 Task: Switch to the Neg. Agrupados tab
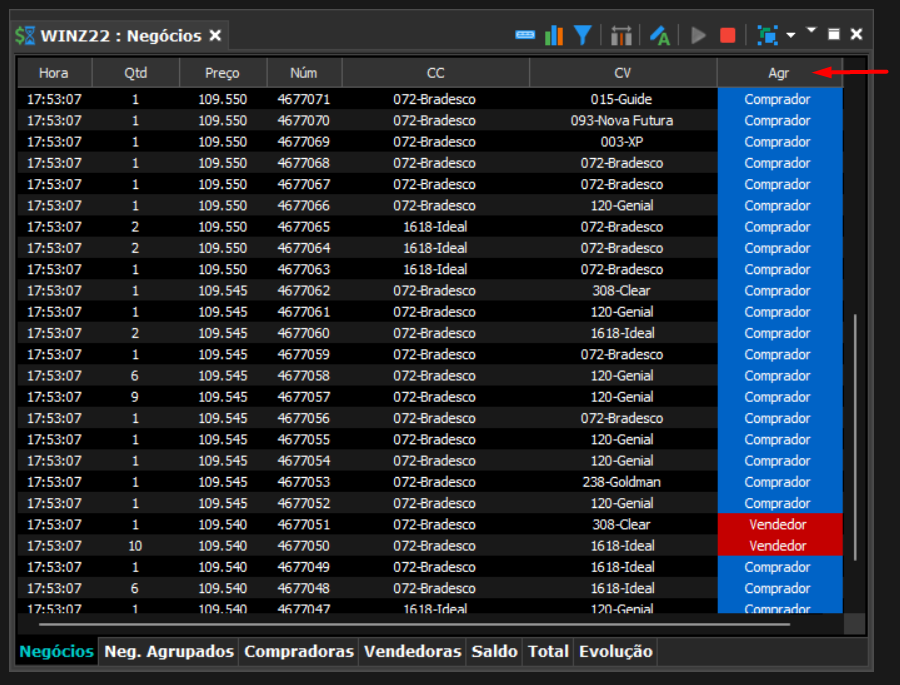(x=169, y=652)
